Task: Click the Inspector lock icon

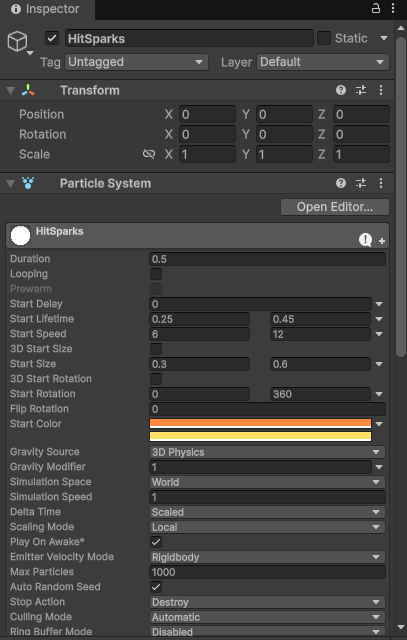Action: tap(376, 8)
